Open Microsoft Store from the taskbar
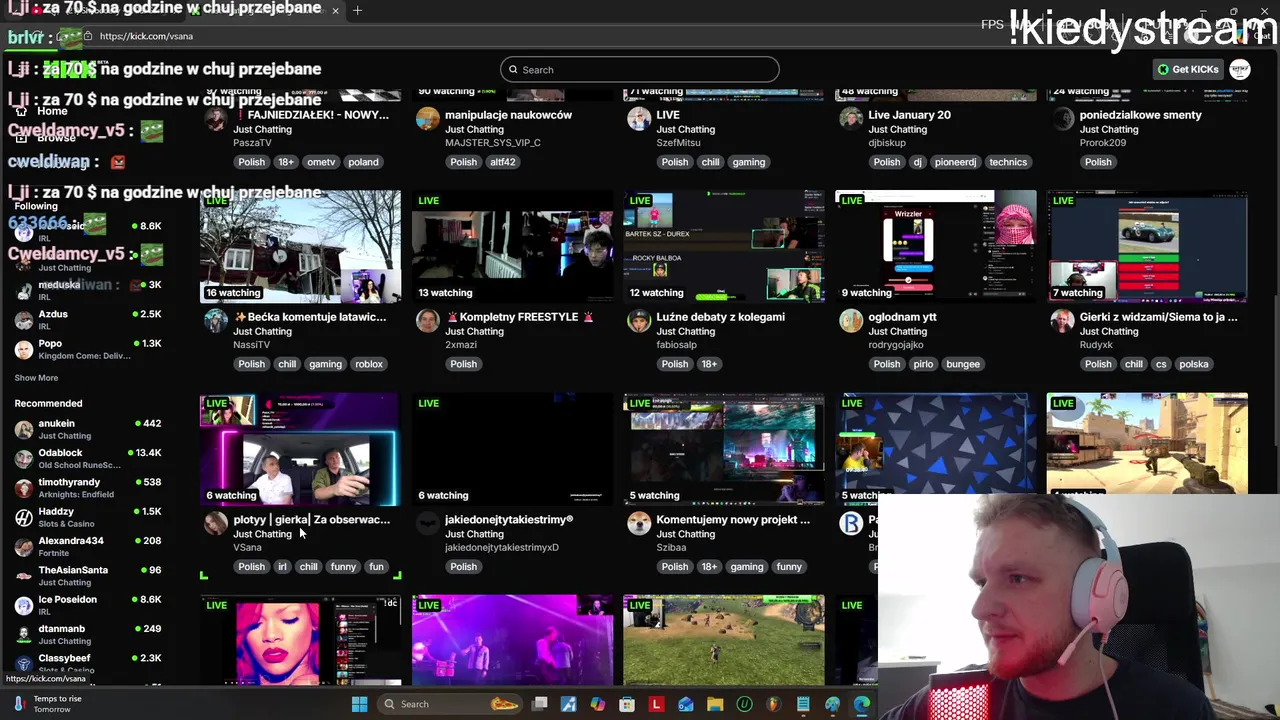The height and width of the screenshot is (720, 1280). (627, 704)
